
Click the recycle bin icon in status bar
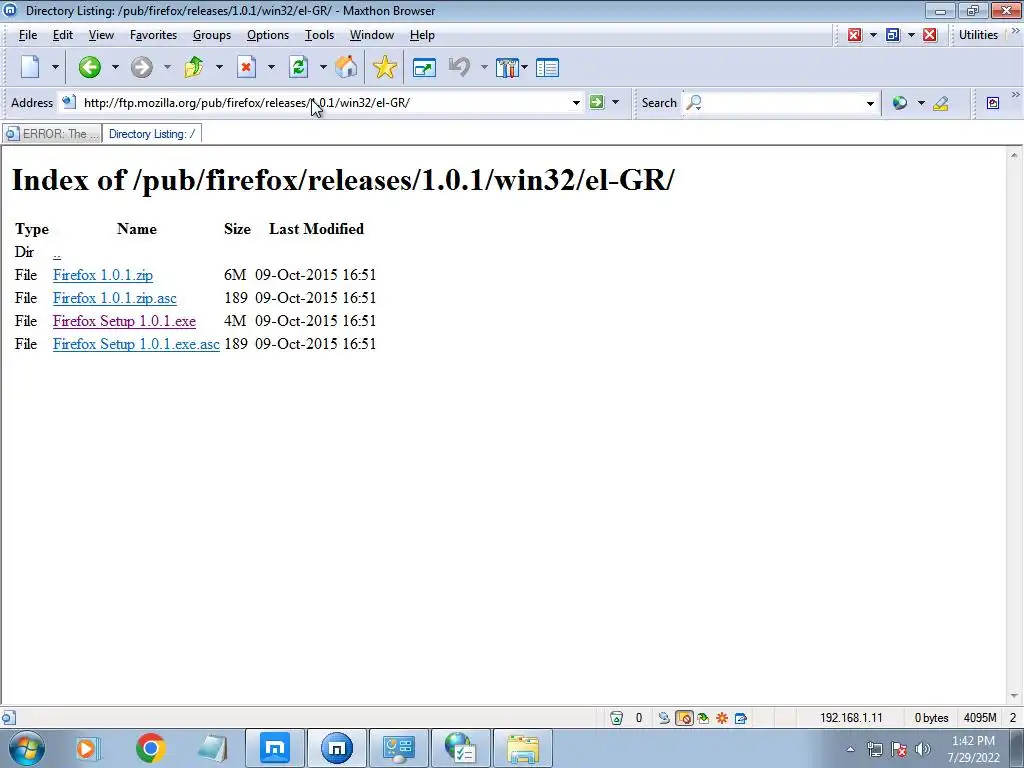(616, 718)
